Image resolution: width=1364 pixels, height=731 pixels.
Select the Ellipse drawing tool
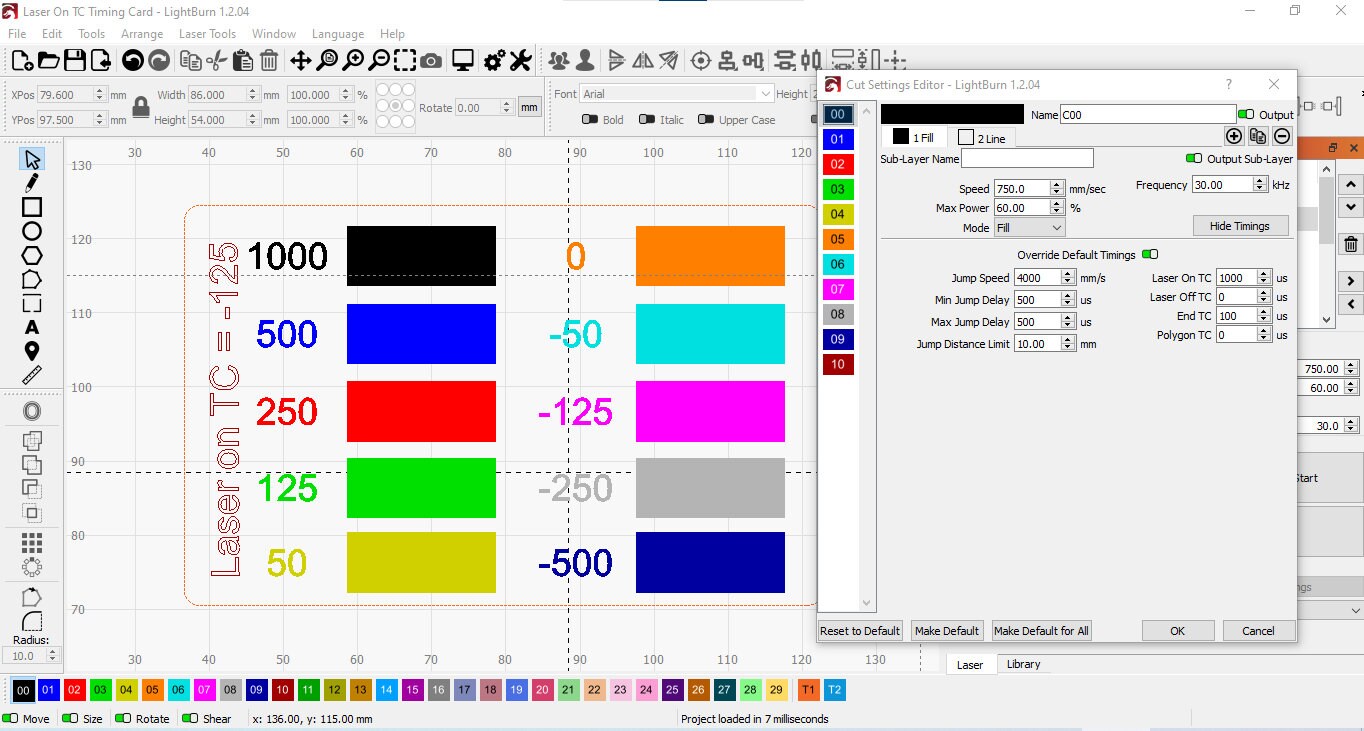click(x=32, y=231)
